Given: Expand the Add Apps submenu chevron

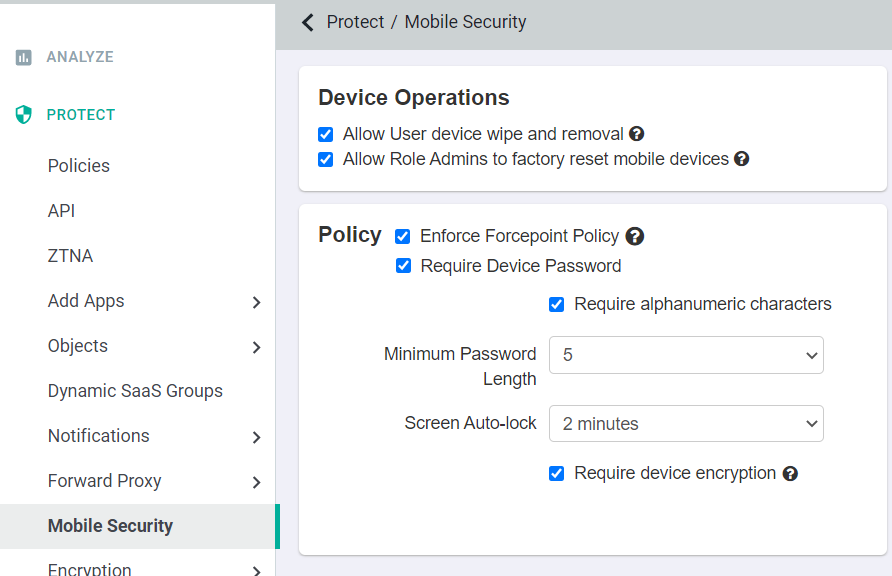Looking at the screenshot, I should coord(257,302).
